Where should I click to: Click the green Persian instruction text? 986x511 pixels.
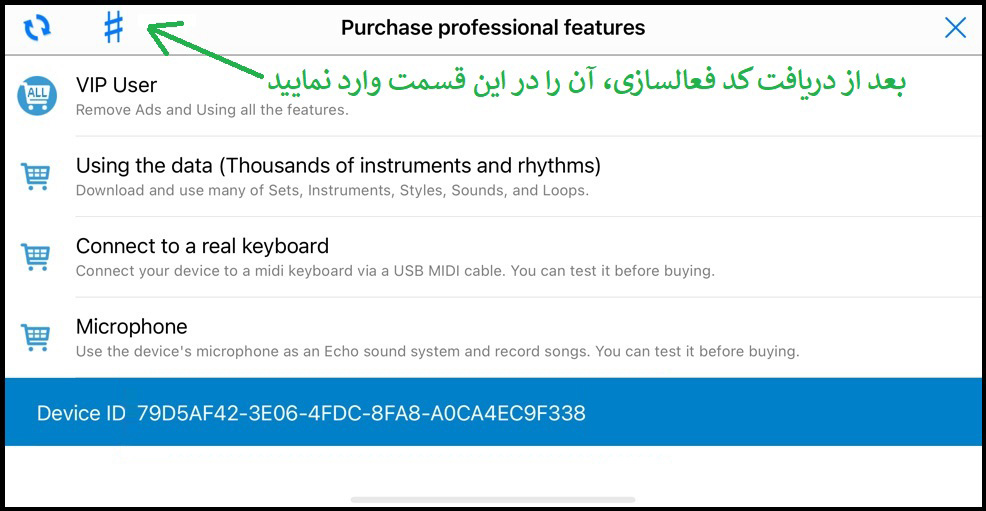[x=586, y=82]
